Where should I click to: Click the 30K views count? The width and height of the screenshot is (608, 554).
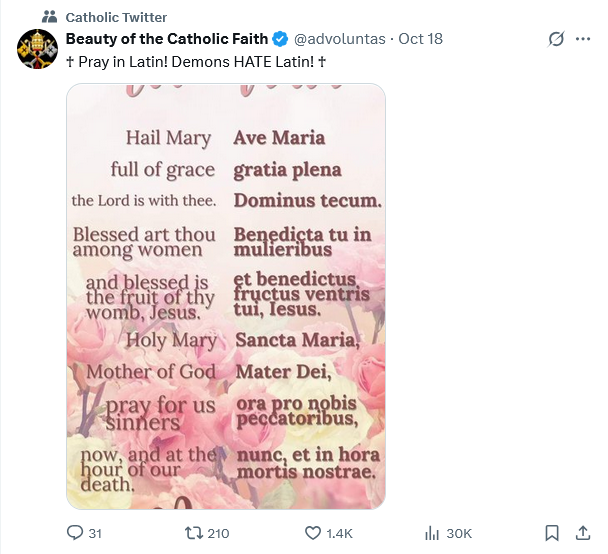[459, 533]
